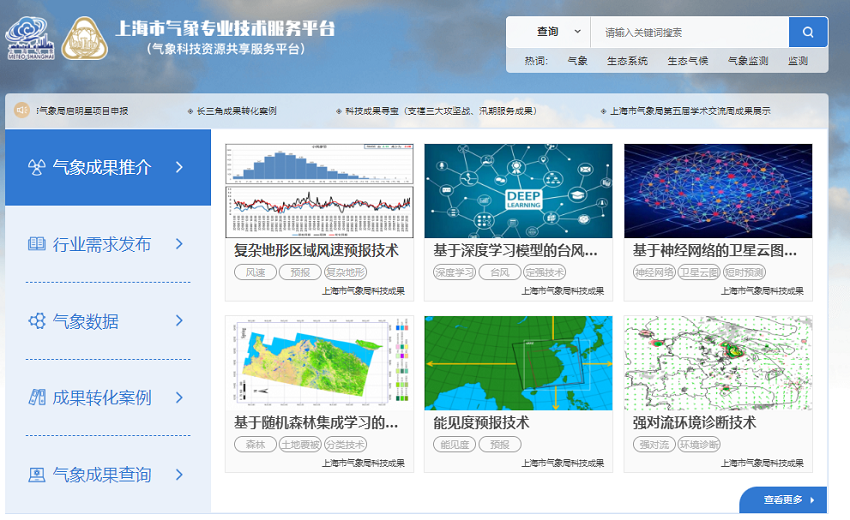Image resolution: width=850 pixels, height=520 pixels.
Task: Click the 查看更多 button
Action: (783, 500)
